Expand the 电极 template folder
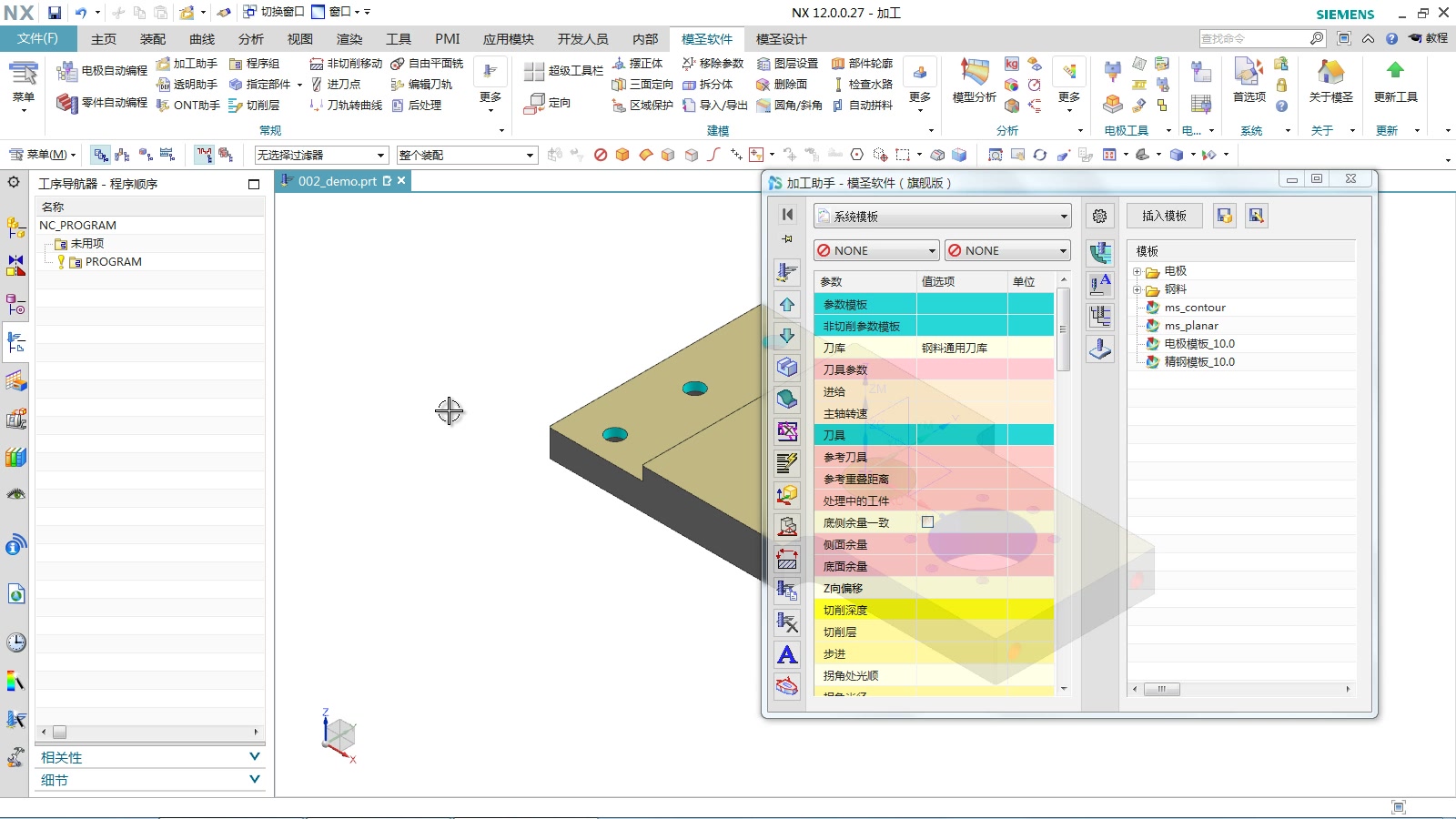The width and height of the screenshot is (1456, 819). point(1137,271)
